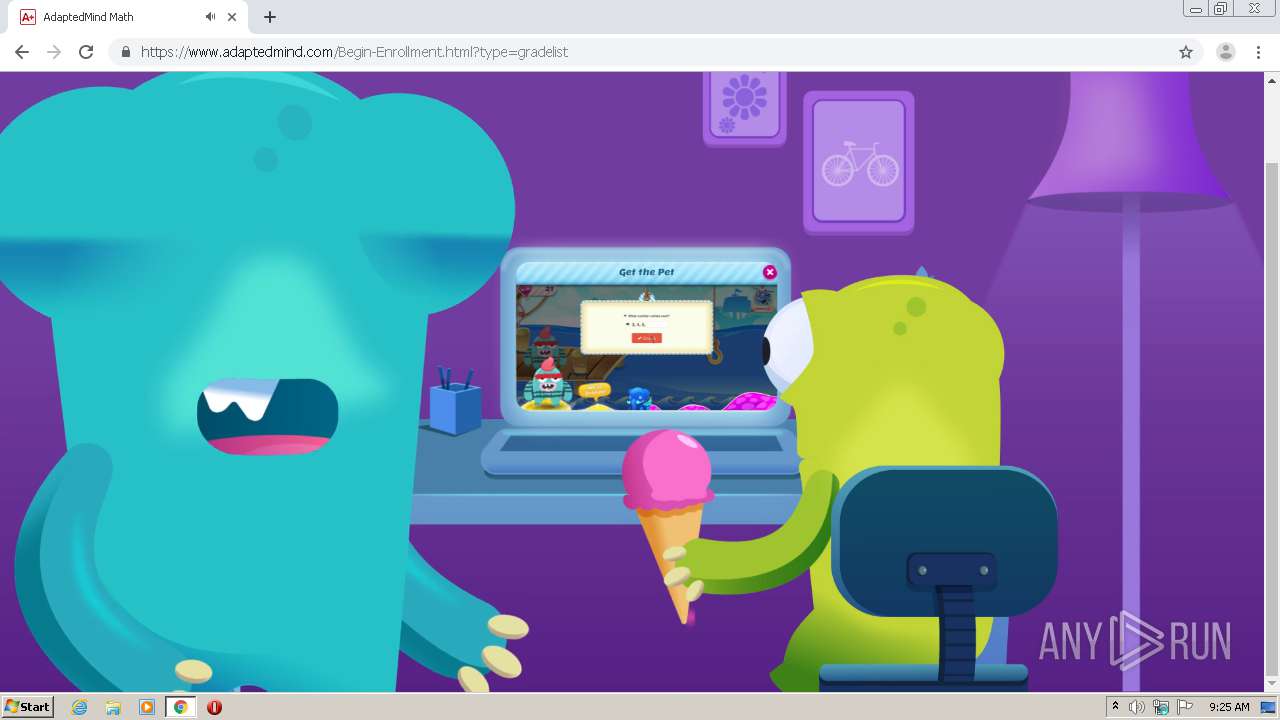1280x720 pixels.
Task: Open Windows Explorer folder from the taskbar
Action: point(113,707)
